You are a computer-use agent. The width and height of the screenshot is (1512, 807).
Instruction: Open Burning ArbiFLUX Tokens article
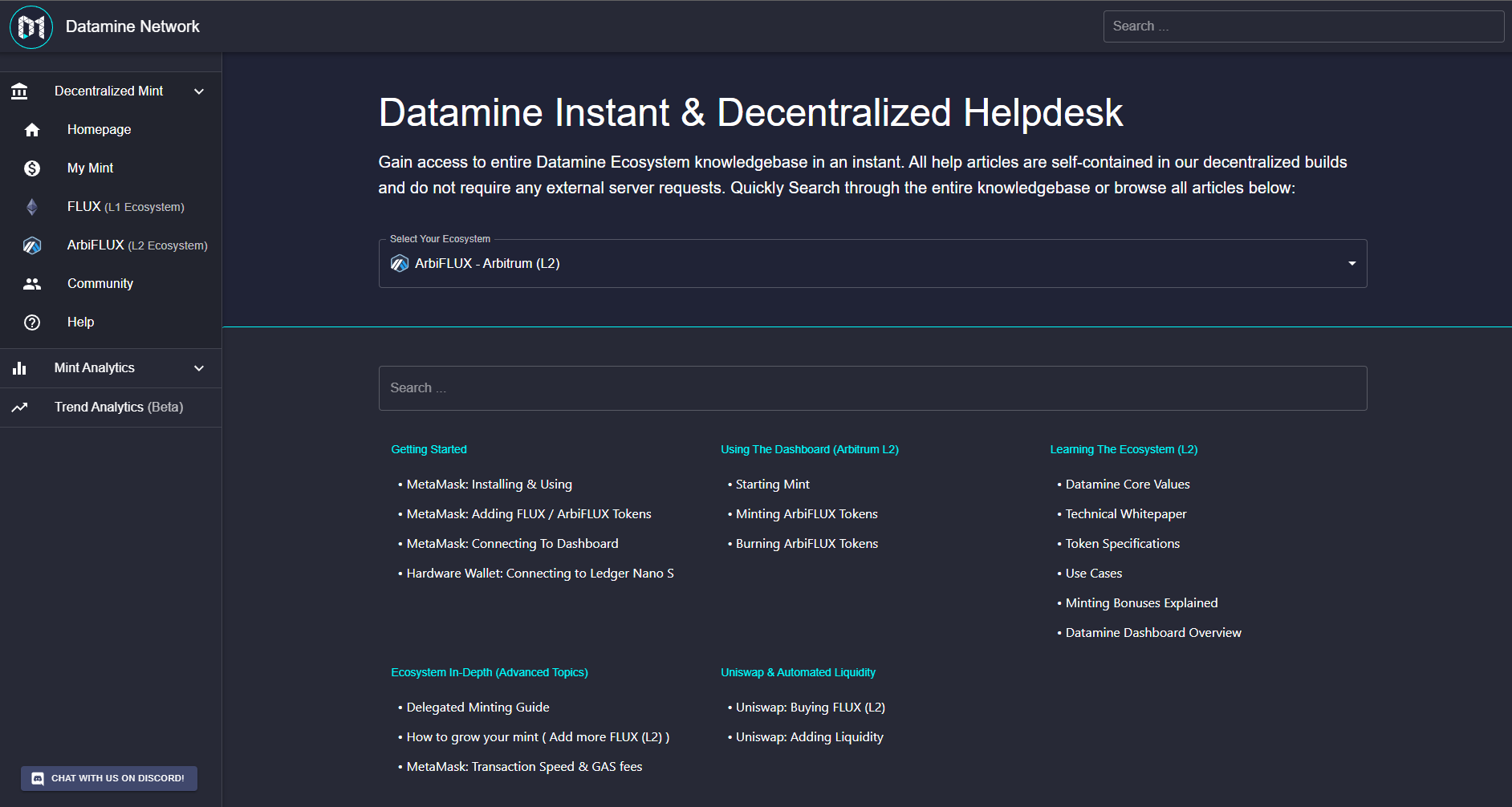[807, 544]
